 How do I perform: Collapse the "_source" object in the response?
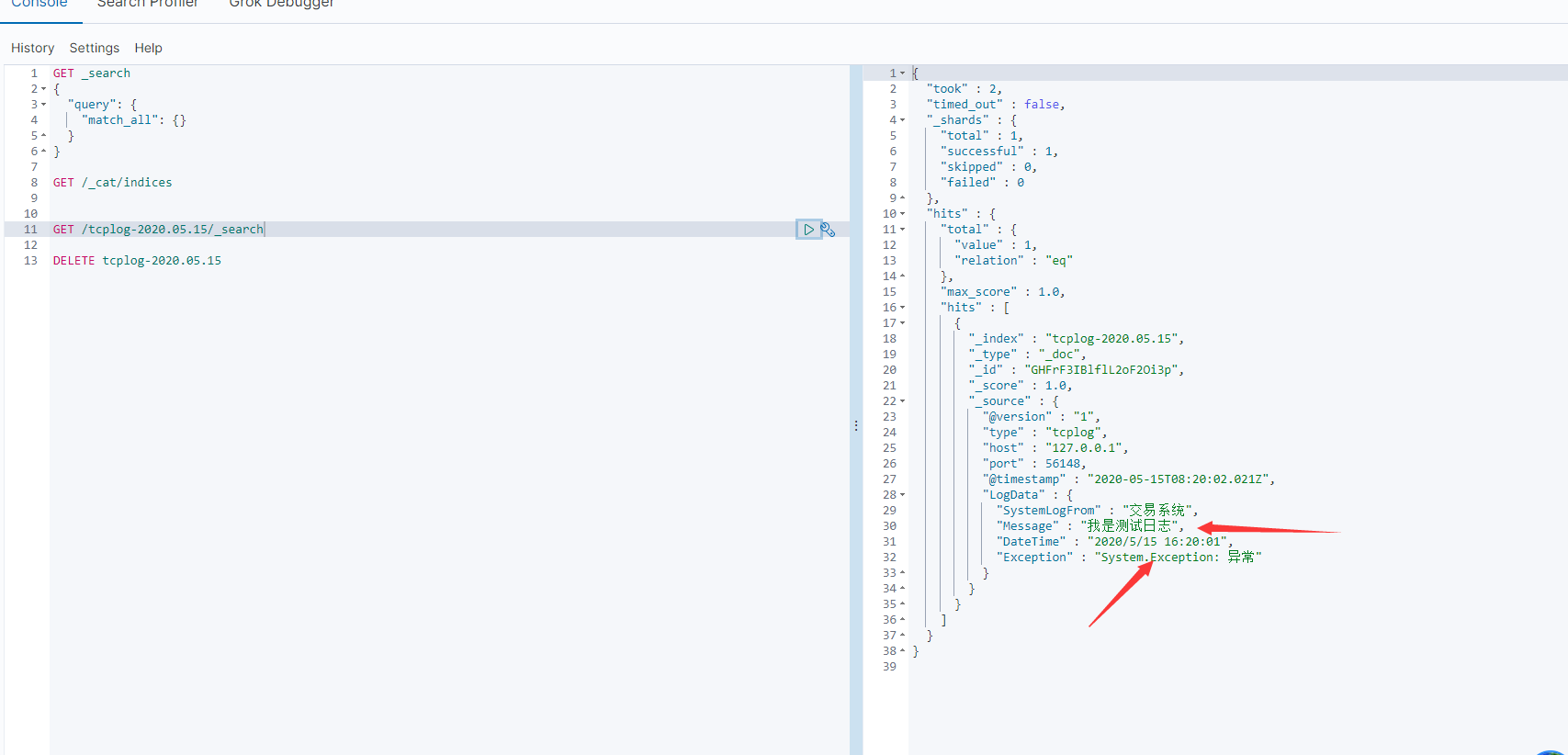[x=902, y=401]
